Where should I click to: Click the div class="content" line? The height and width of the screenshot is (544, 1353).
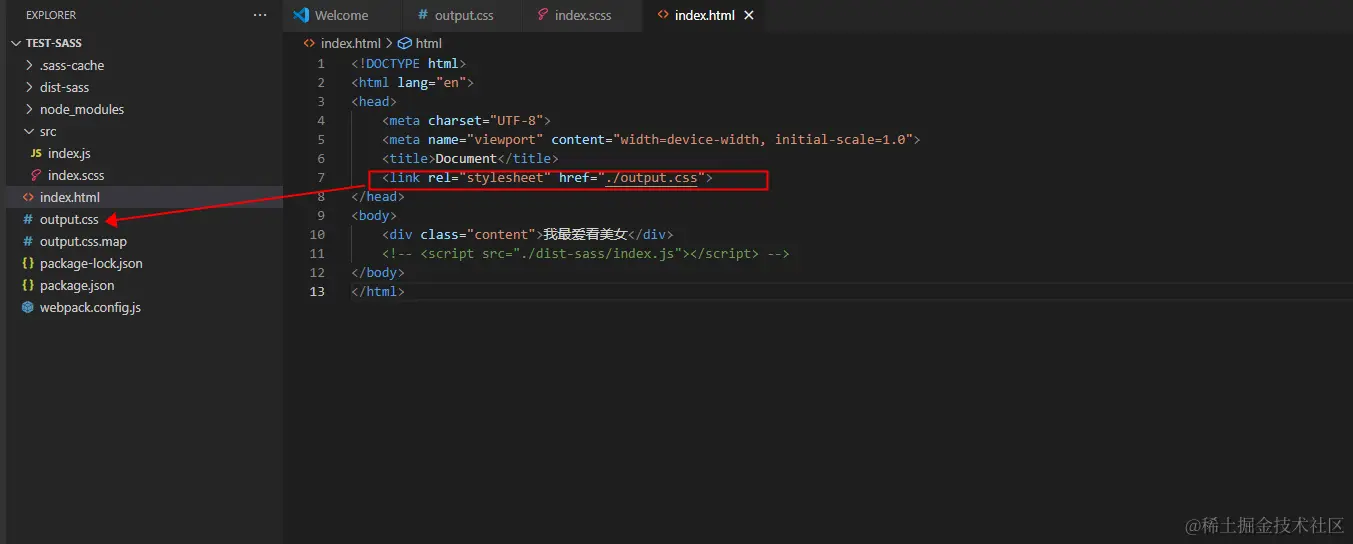pos(528,235)
